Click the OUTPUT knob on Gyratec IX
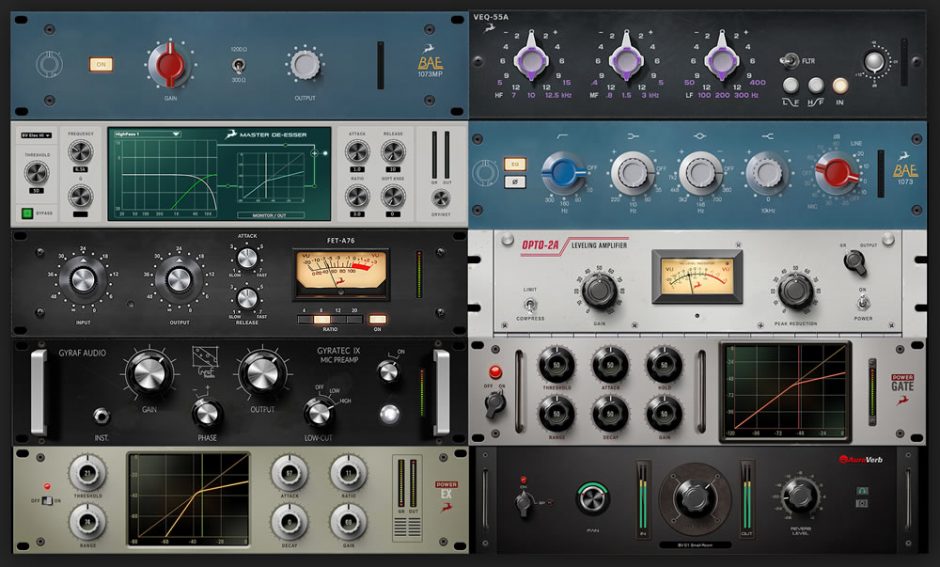The width and height of the screenshot is (940, 567). 263,373
